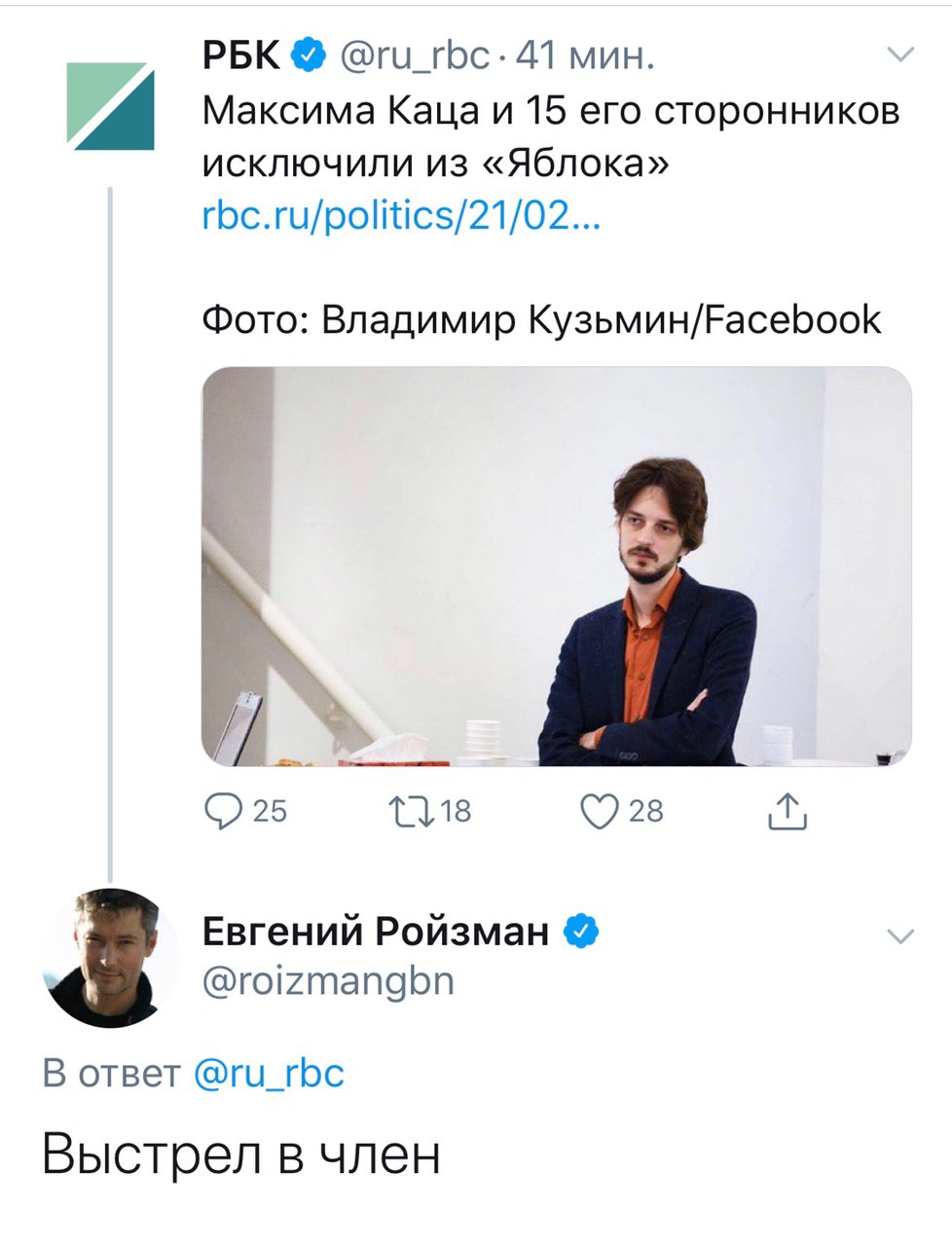Image resolution: width=952 pixels, height=1246 pixels.
Task: Open the rbc.ru/politics article link
Action: tap(401, 215)
